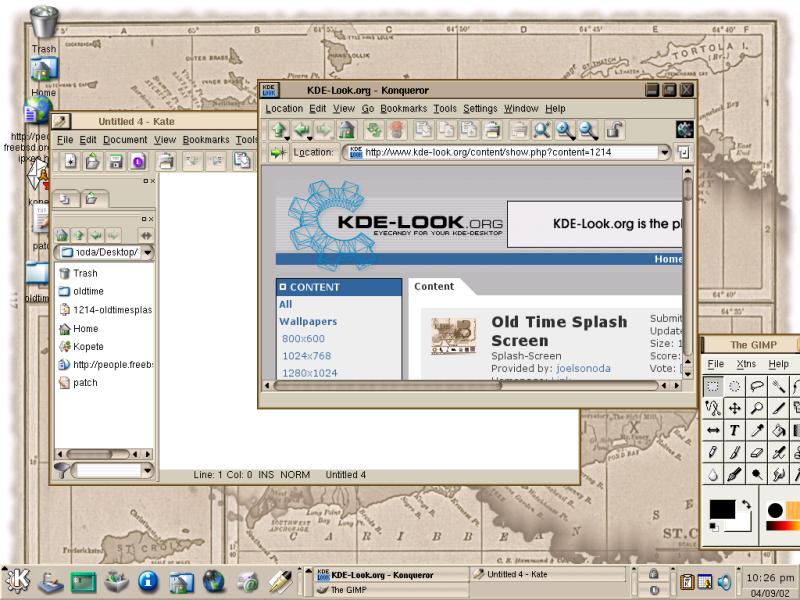Open the Xtns menu in GIMP
Viewport: 800px width, 600px height.
(746, 364)
